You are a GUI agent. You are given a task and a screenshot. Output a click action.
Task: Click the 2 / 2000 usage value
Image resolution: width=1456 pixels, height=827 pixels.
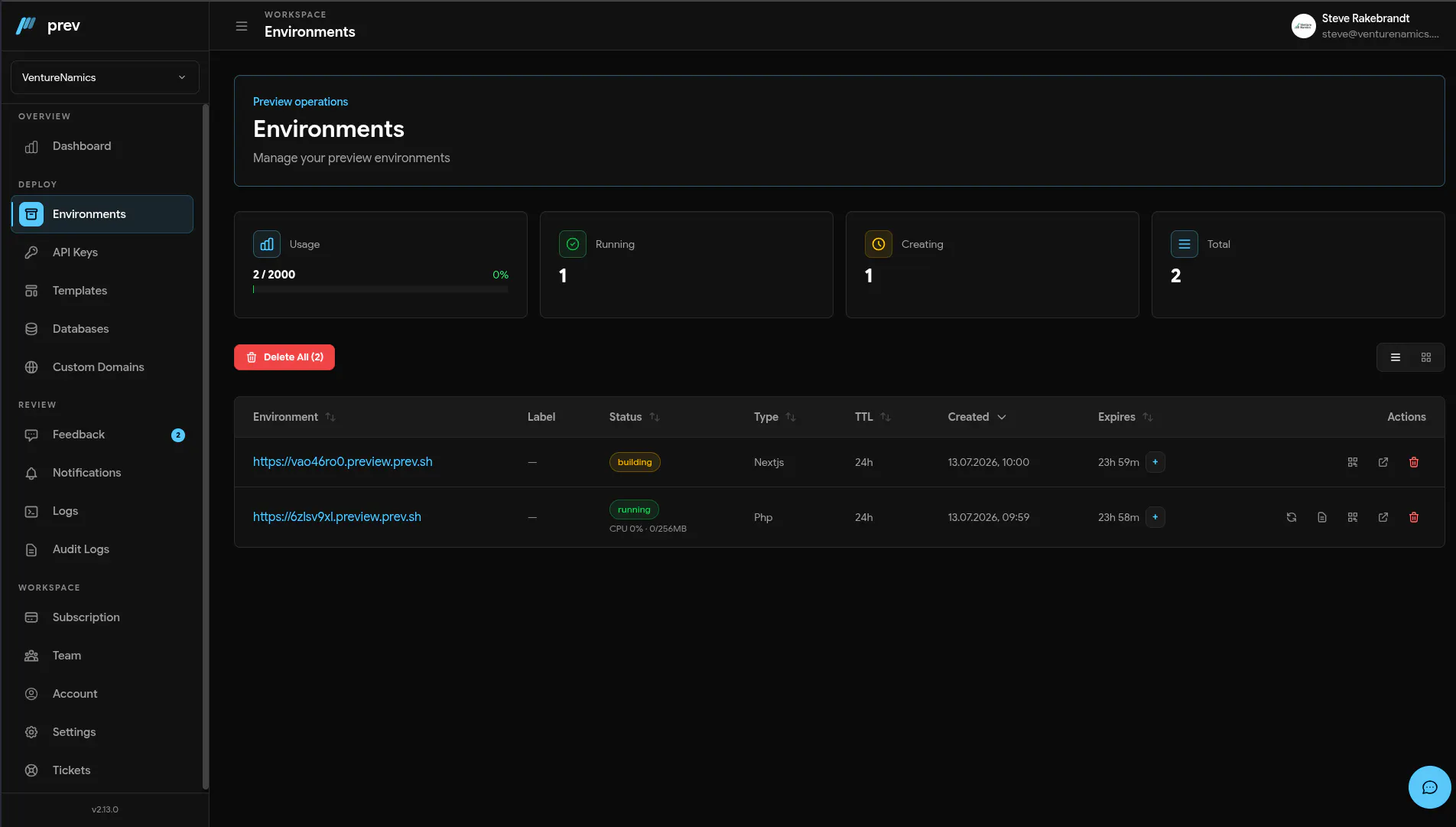pyautogui.click(x=274, y=275)
